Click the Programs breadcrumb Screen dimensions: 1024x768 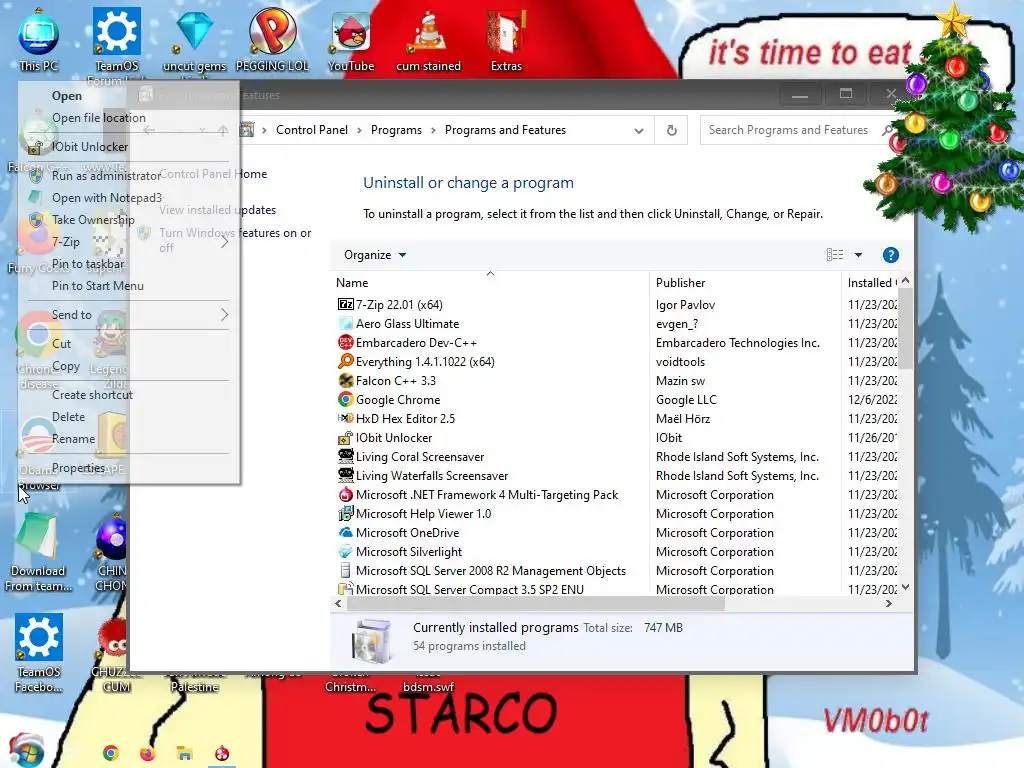click(396, 130)
